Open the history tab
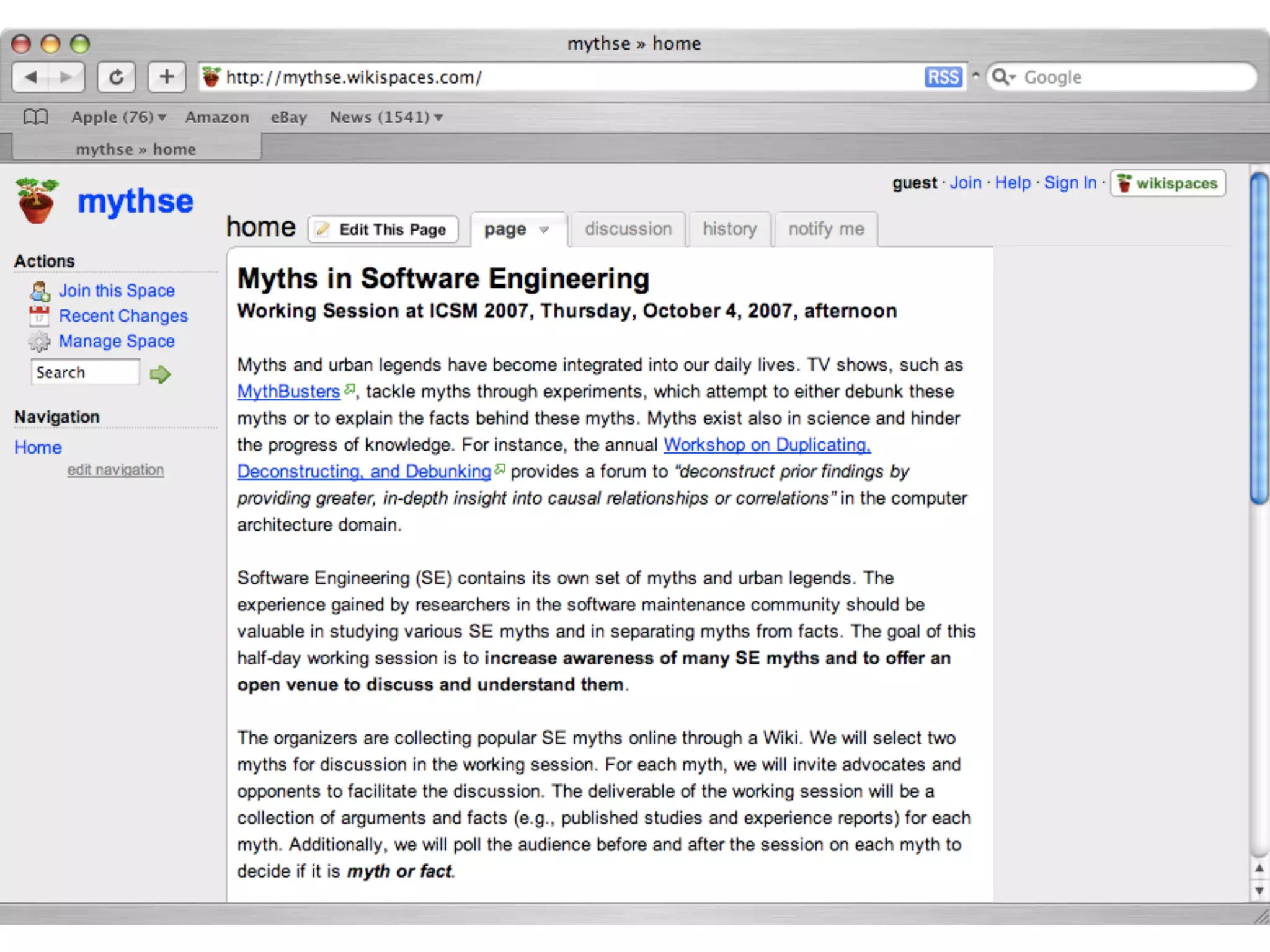Screen dimensions: 1270x952 pos(730,229)
